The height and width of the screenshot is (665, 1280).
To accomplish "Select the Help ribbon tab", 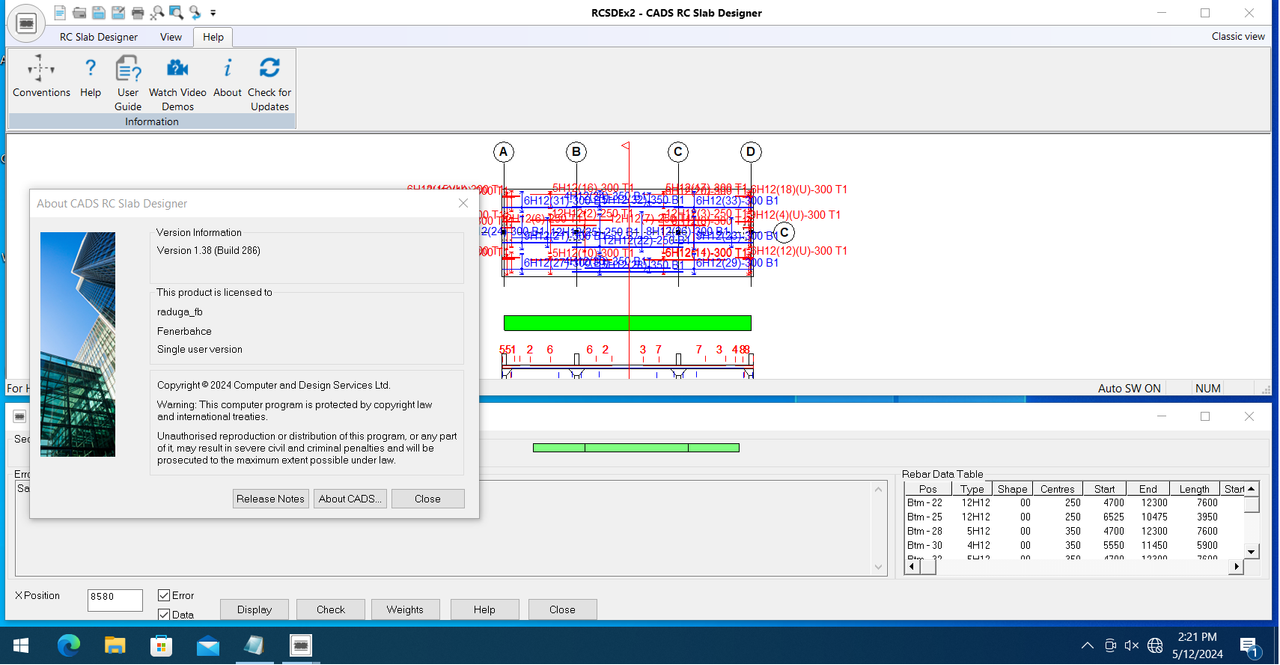I will (x=213, y=37).
